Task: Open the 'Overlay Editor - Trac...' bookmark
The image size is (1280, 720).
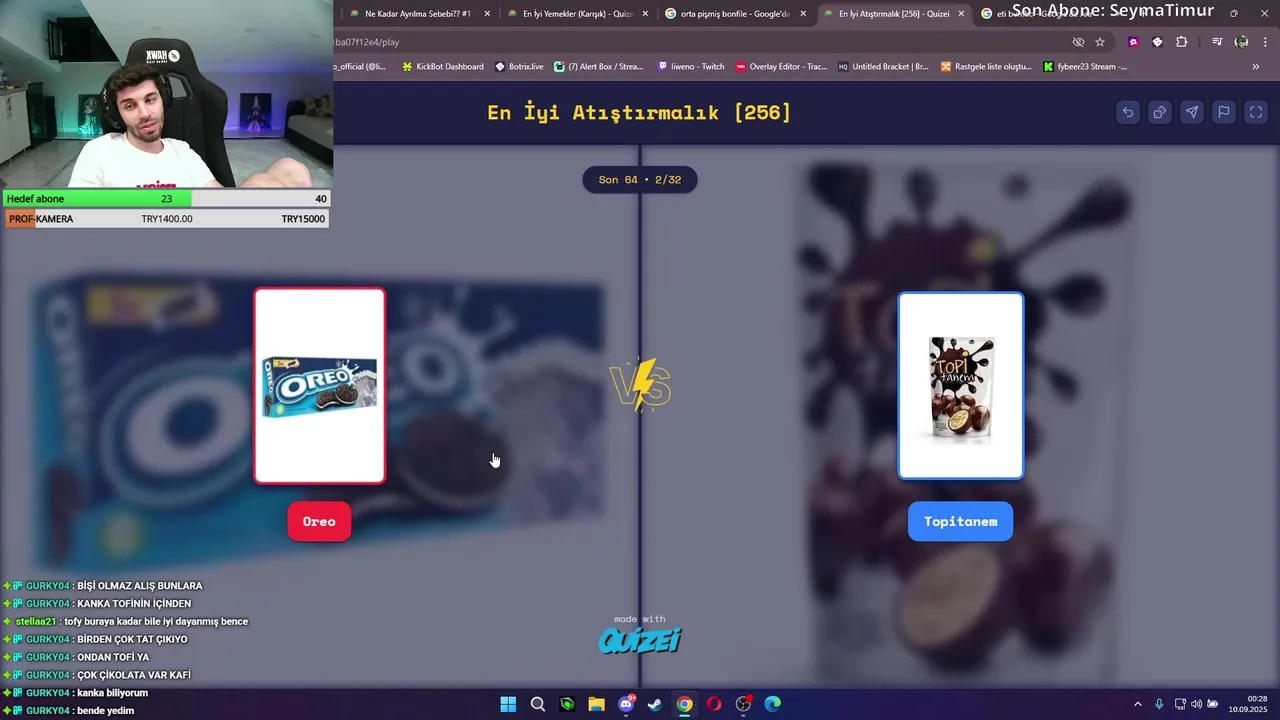Action: (781, 67)
